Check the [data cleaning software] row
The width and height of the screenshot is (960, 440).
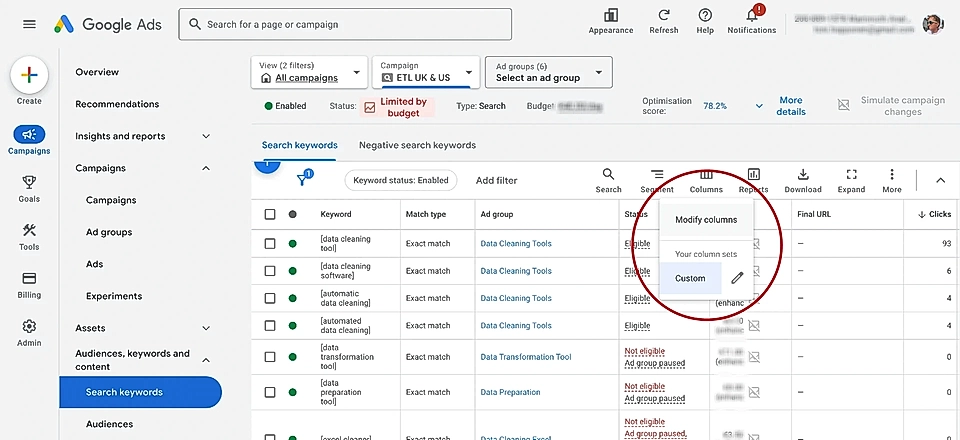tap(270, 271)
